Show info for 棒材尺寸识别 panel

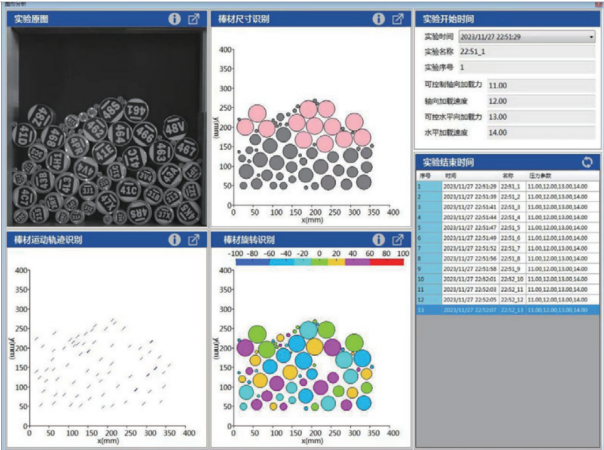pos(378,18)
